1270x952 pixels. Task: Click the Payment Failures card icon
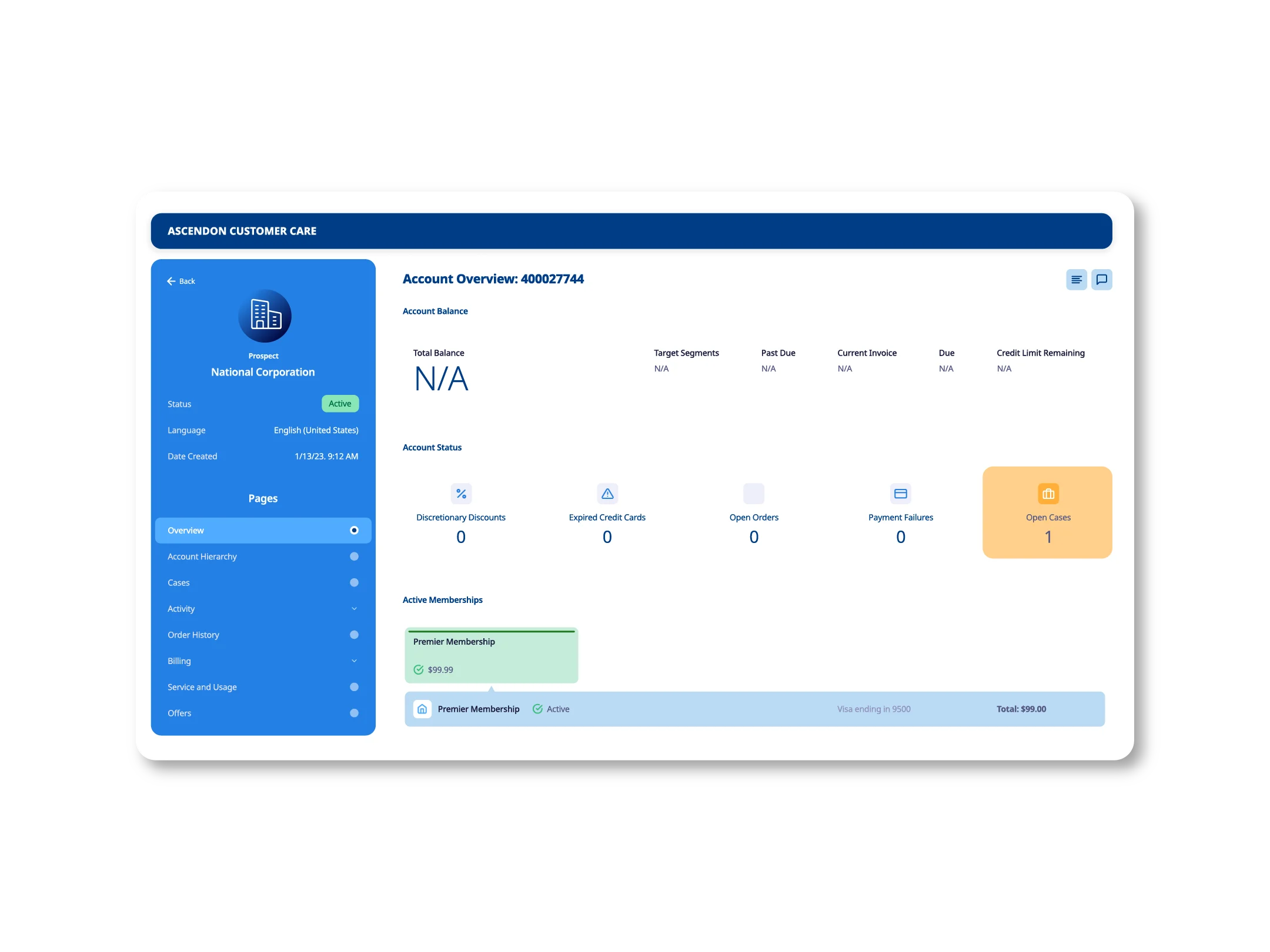tap(900, 494)
